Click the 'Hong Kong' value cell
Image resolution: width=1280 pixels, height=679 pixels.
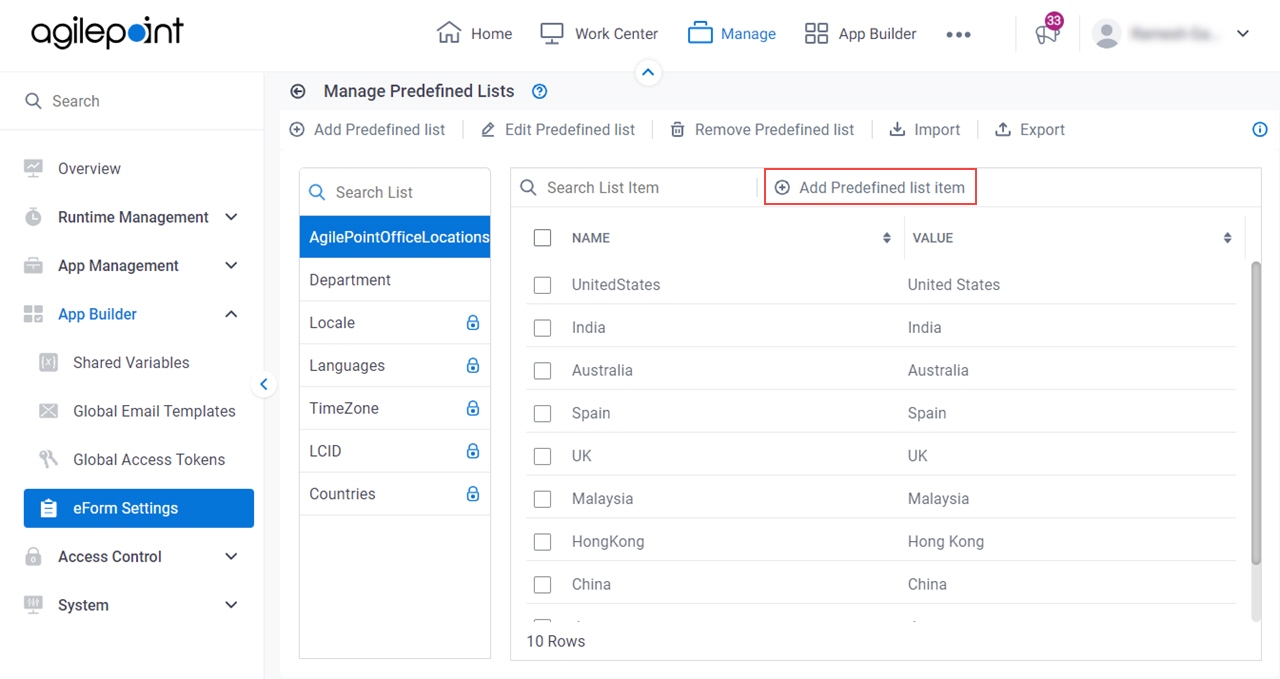946,542
